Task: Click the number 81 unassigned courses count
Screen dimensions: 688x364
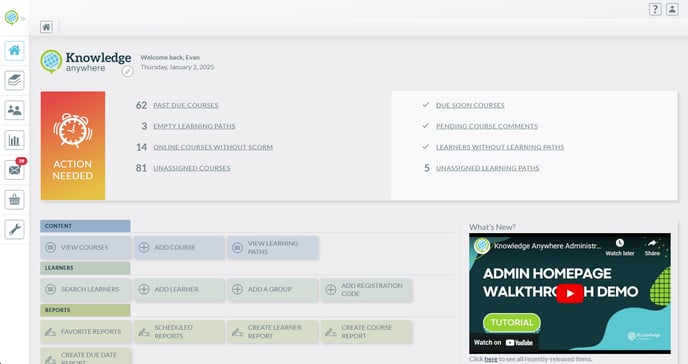Action: (141, 168)
